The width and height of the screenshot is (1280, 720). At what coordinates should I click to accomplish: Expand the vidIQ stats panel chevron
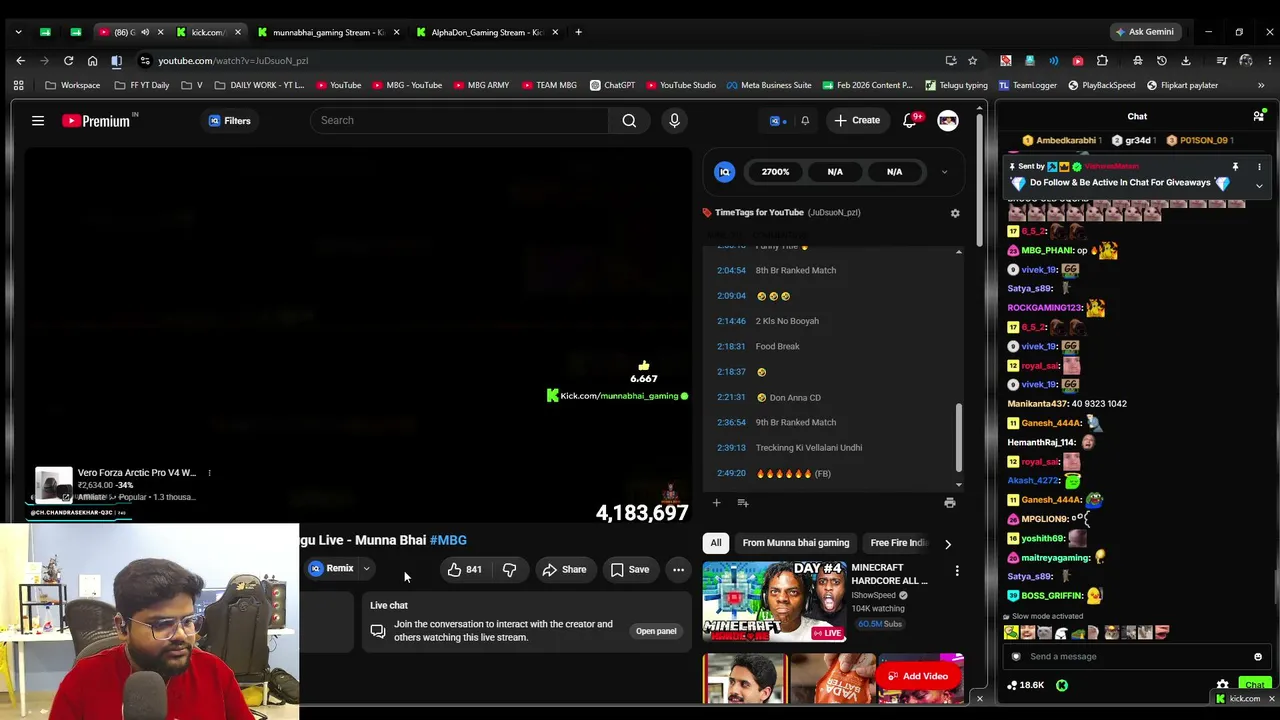944,172
